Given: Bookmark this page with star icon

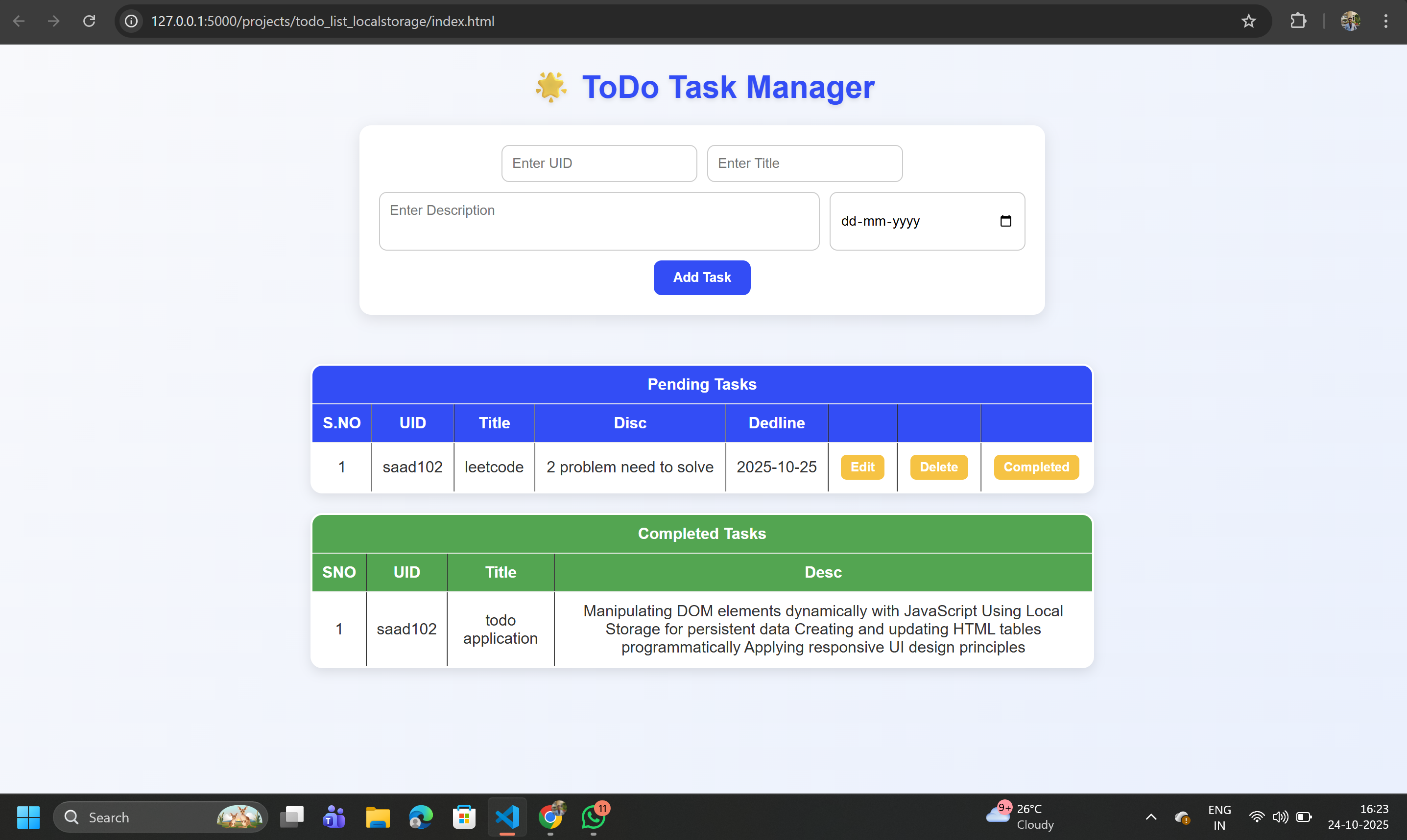Looking at the screenshot, I should 1248,22.
